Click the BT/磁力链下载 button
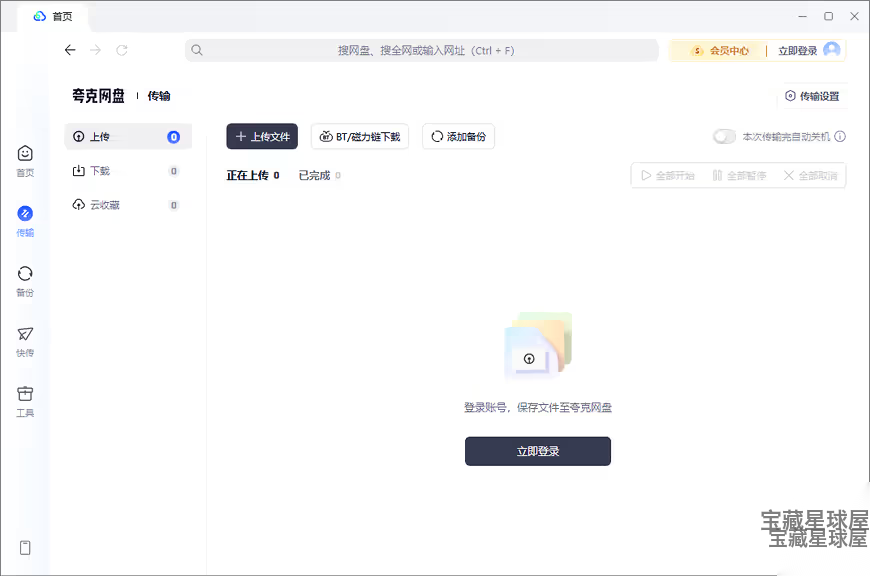Image resolution: width=870 pixels, height=576 pixels. coord(360,137)
